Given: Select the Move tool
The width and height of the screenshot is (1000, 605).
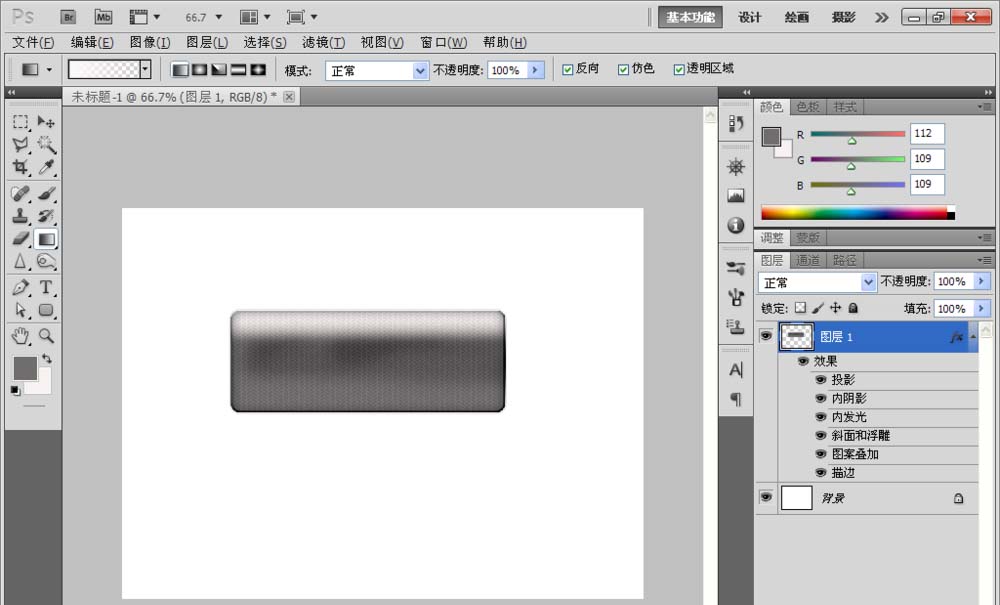Looking at the screenshot, I should pos(46,122).
